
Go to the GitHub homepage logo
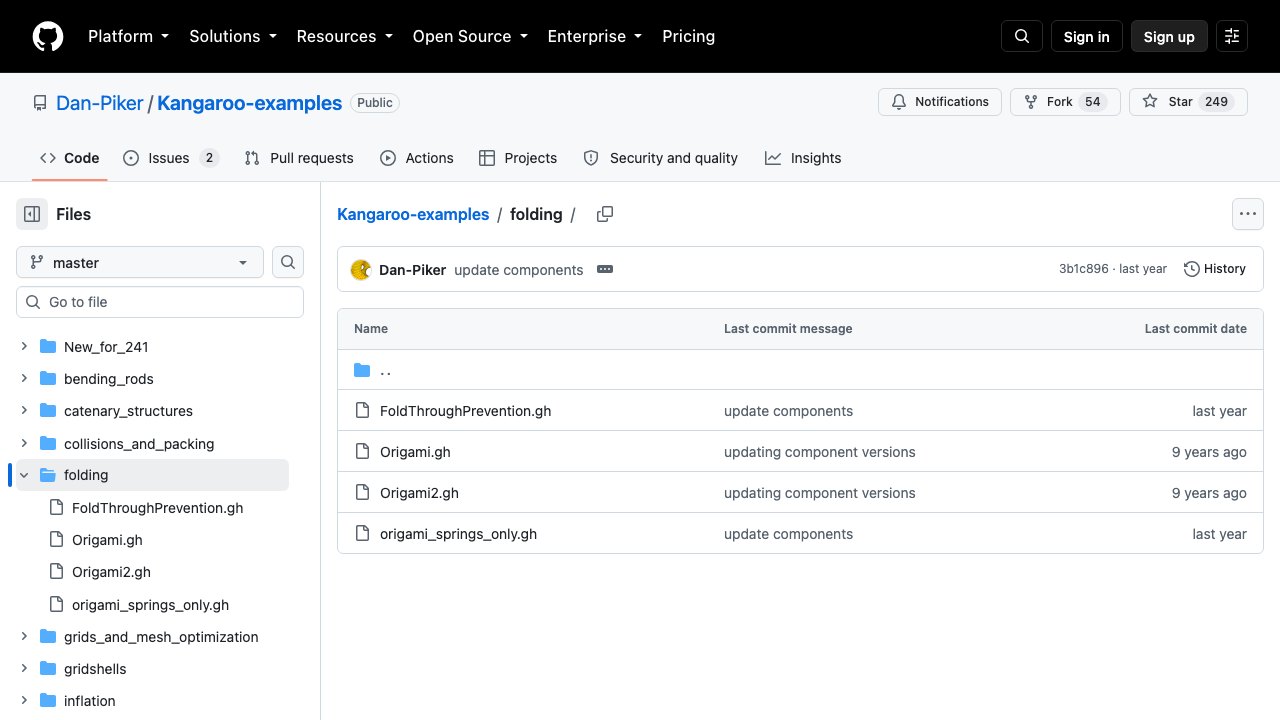(x=48, y=36)
